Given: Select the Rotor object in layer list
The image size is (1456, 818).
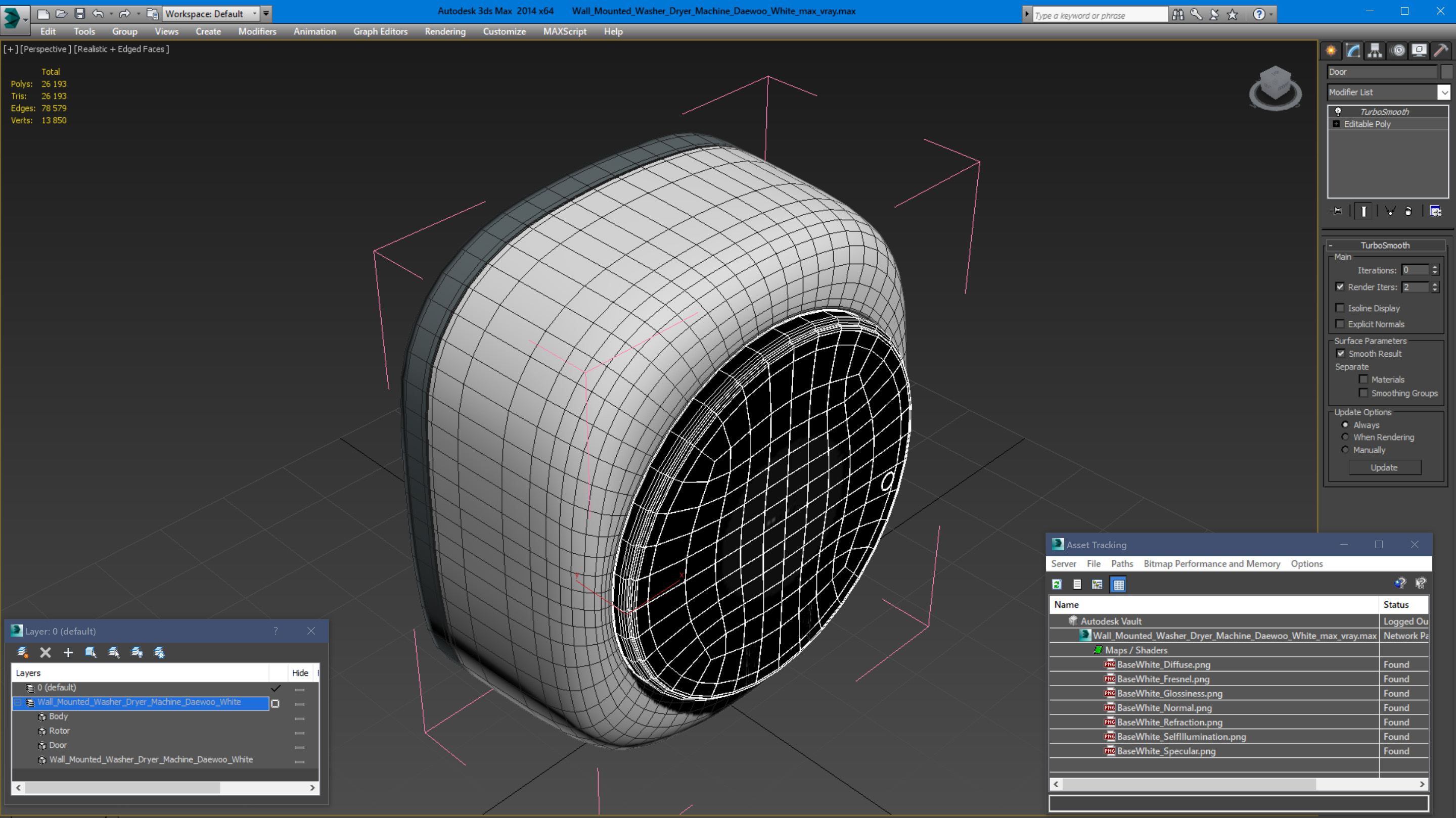Looking at the screenshot, I should point(59,731).
